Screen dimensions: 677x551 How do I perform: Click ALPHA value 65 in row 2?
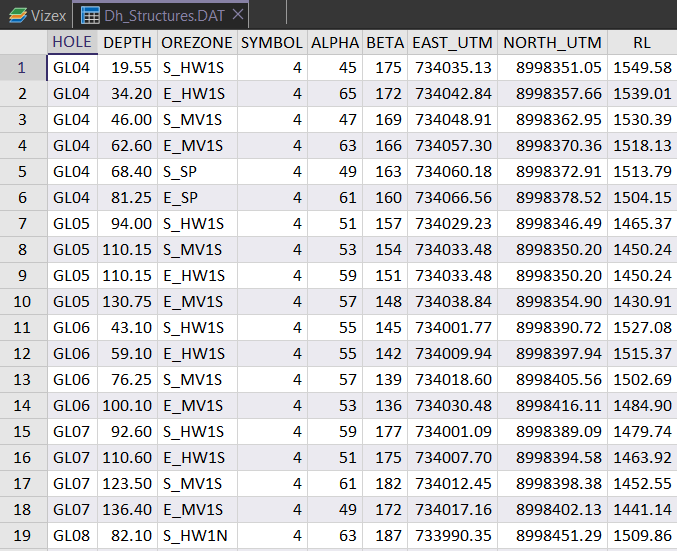click(335, 94)
